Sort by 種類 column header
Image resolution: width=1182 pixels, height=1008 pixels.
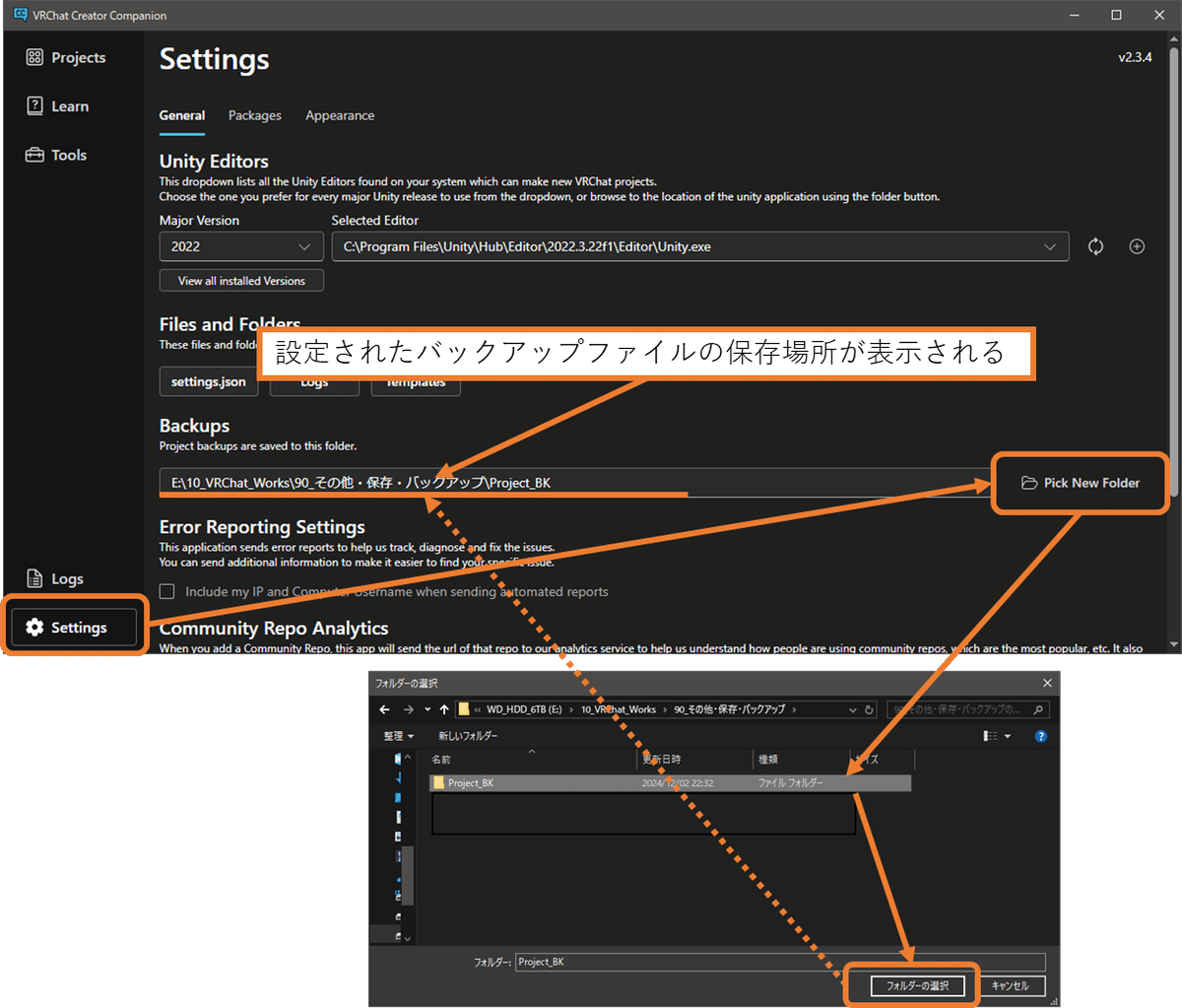click(x=801, y=760)
